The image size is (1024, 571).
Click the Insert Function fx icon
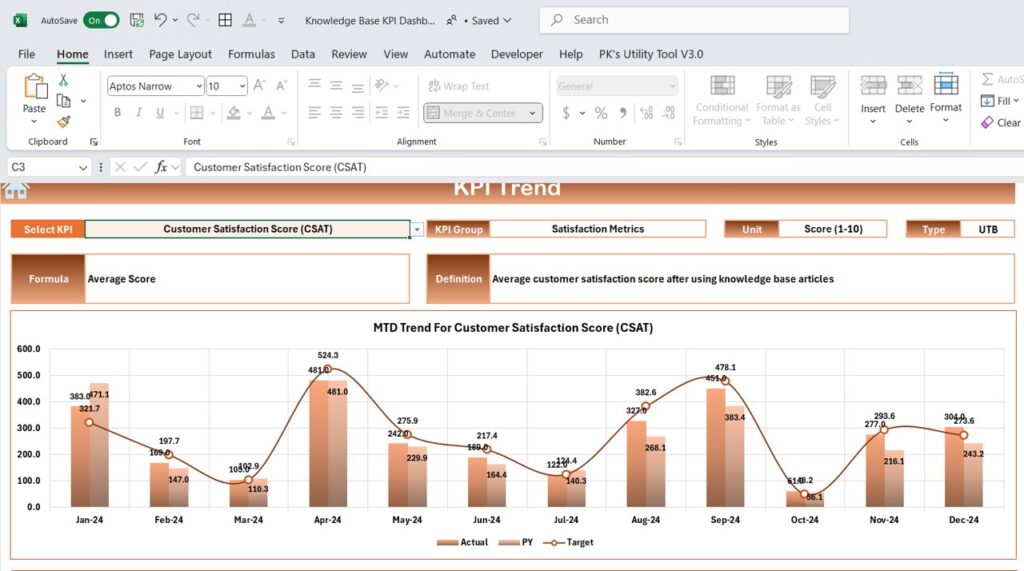coord(161,167)
